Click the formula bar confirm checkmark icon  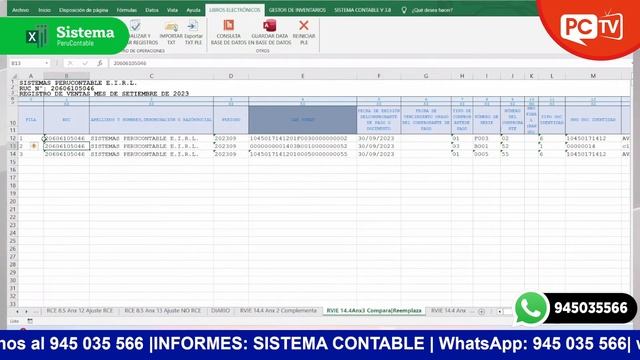click(x=85, y=63)
